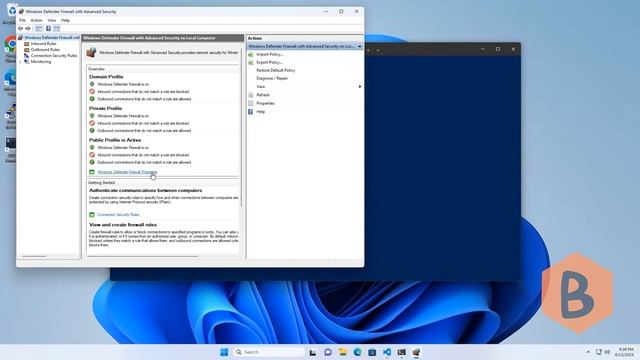This screenshot has width=640, height=360.
Task: Click the Forward arrow in the firewall toolbar
Action: pos(28,29)
